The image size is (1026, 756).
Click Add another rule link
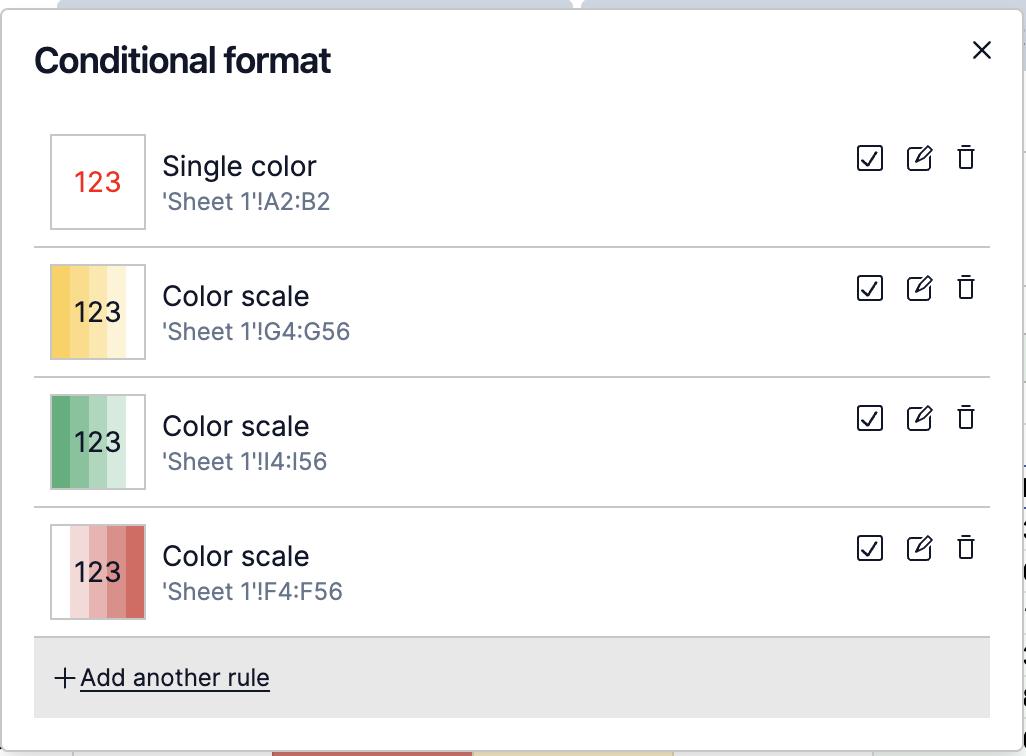(x=175, y=678)
